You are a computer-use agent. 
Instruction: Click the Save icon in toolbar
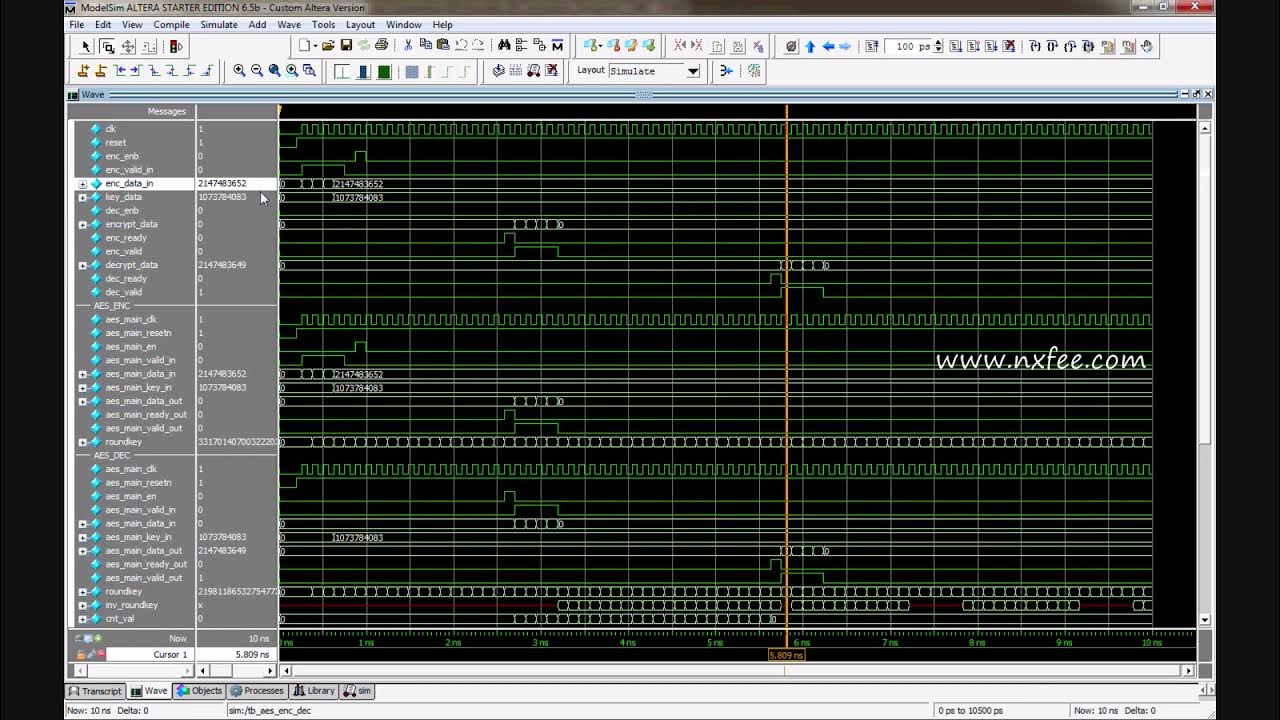346,46
